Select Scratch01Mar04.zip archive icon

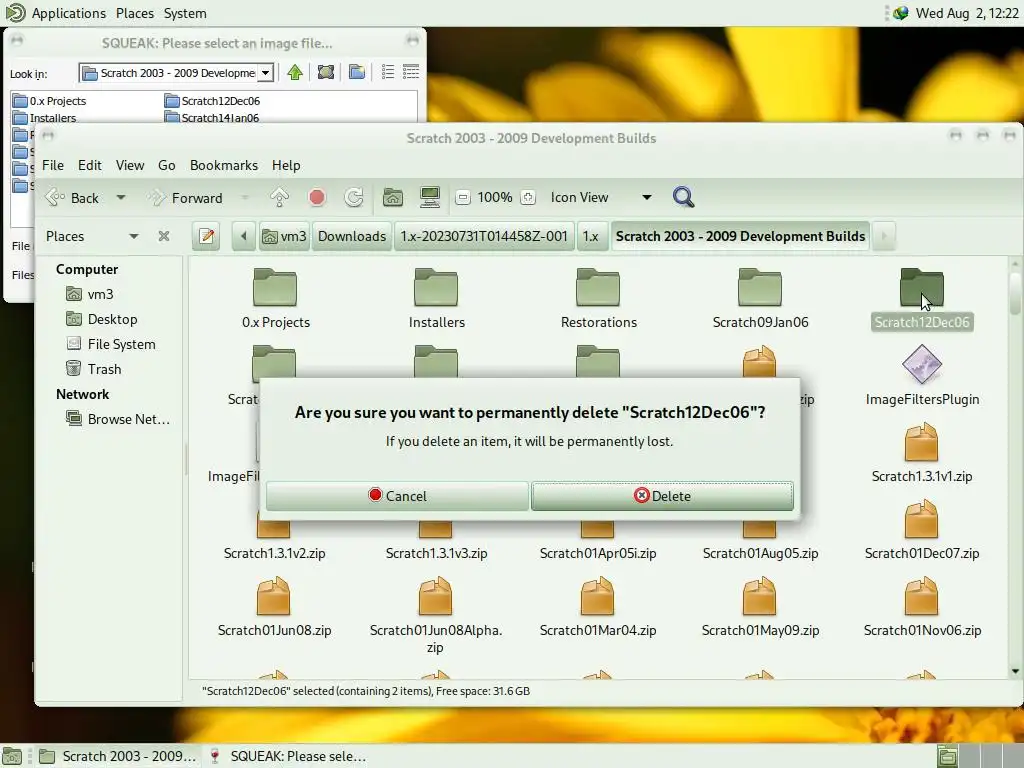598,596
